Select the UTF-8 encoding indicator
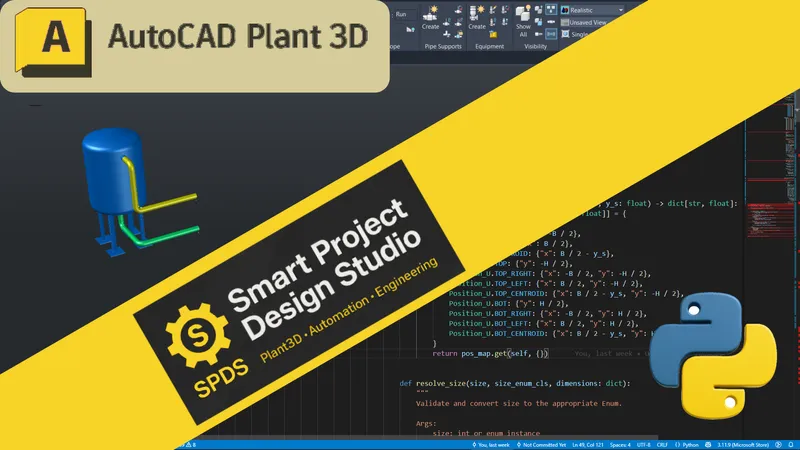Image resolution: width=800 pixels, height=450 pixels. click(643, 445)
